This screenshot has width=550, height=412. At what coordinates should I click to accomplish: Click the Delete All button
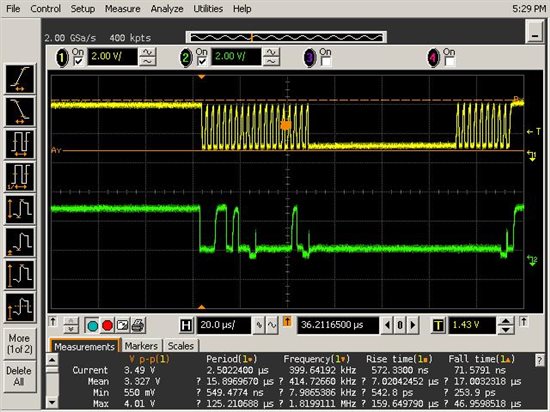(20, 376)
